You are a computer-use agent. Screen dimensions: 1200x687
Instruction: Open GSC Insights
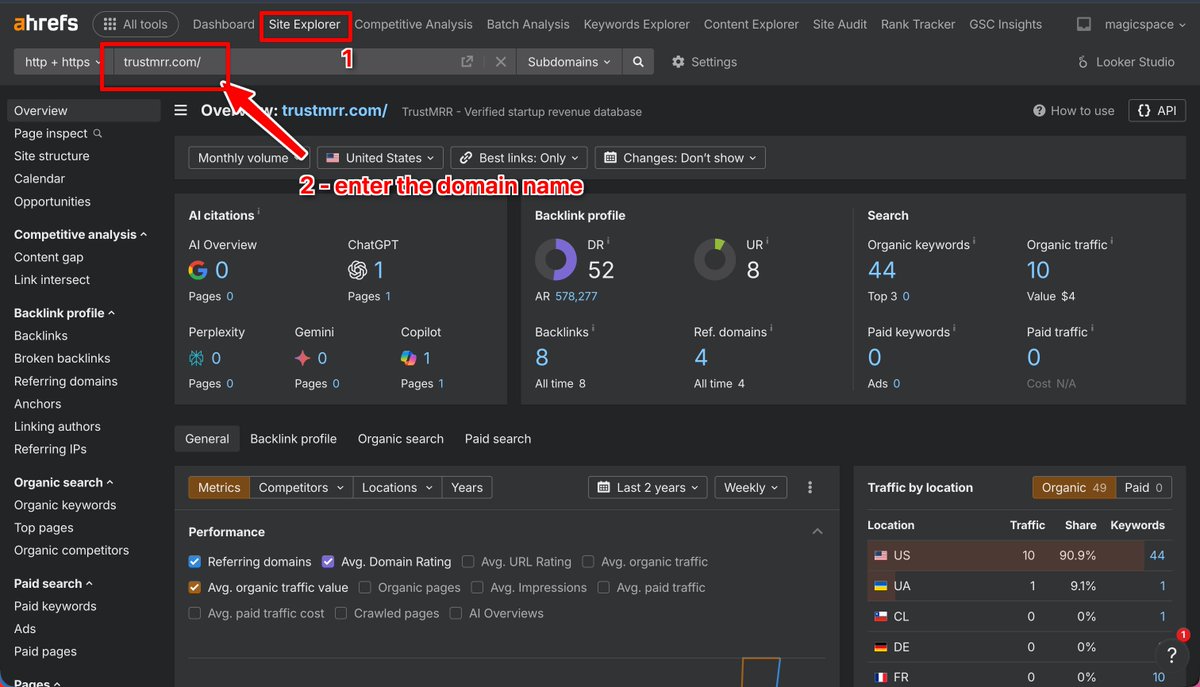tap(1005, 24)
